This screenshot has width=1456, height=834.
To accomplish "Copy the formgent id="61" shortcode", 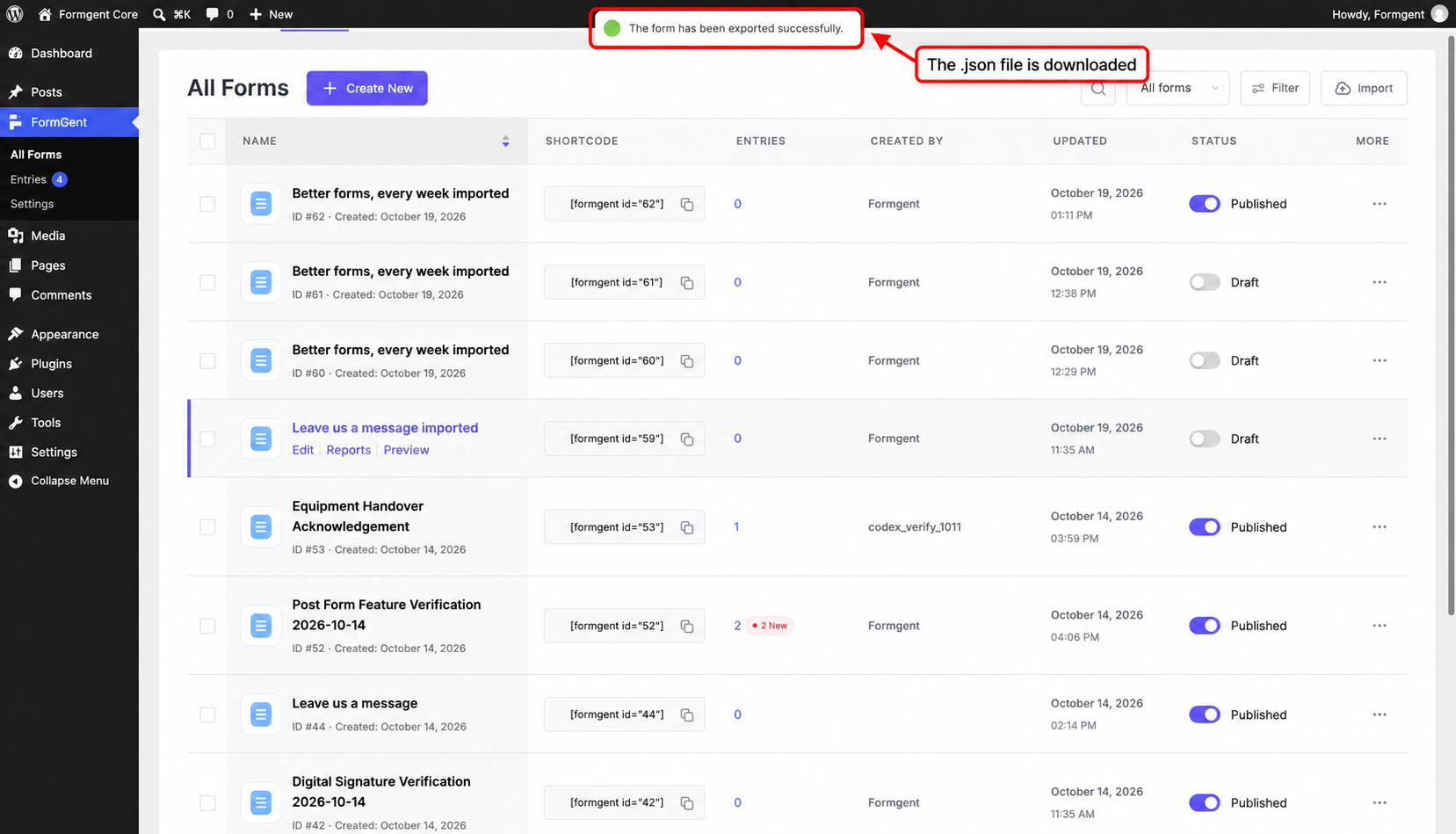I will pyautogui.click(x=687, y=283).
